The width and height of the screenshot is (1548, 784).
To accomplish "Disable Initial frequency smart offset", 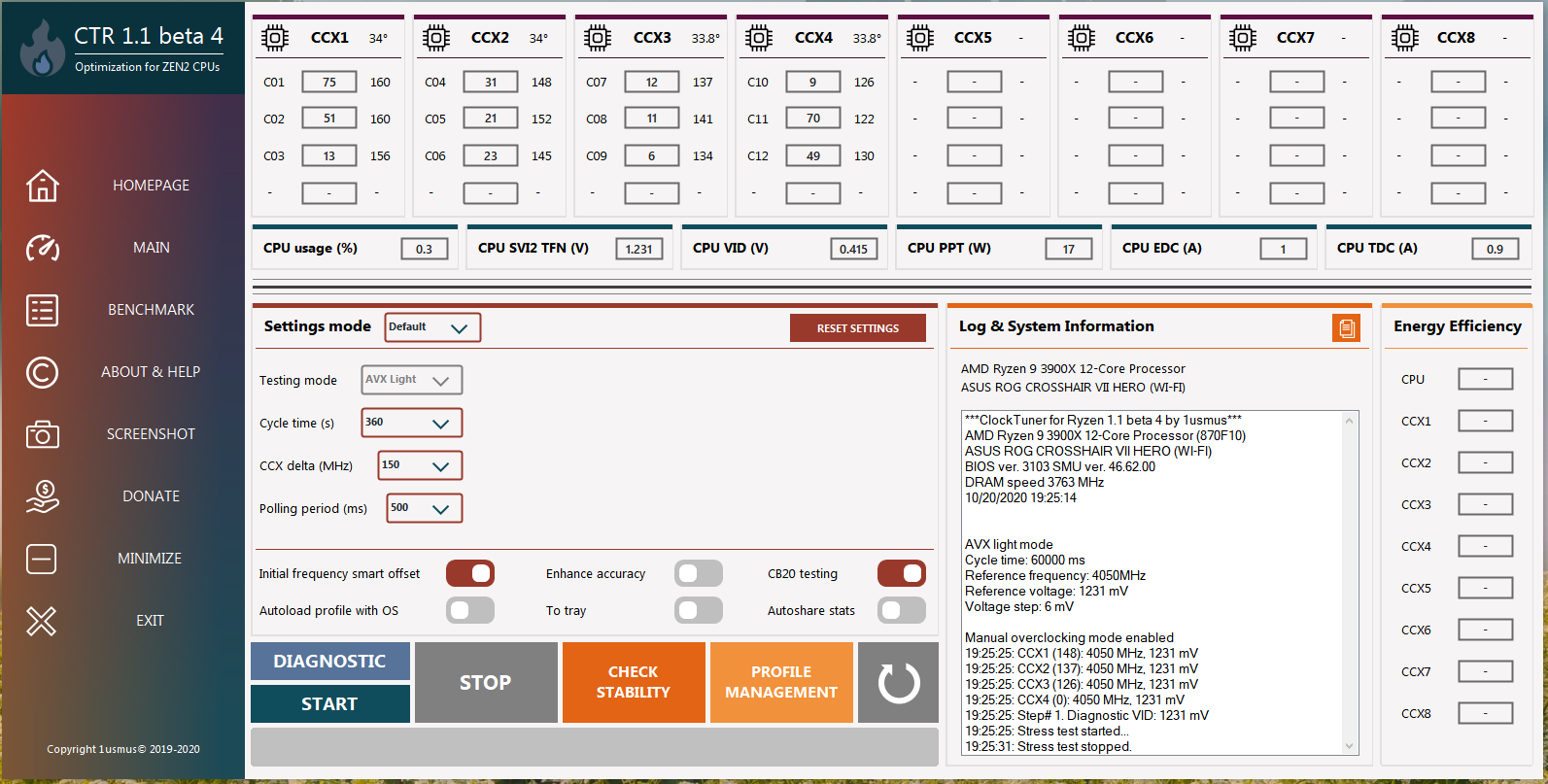I will click(x=470, y=574).
